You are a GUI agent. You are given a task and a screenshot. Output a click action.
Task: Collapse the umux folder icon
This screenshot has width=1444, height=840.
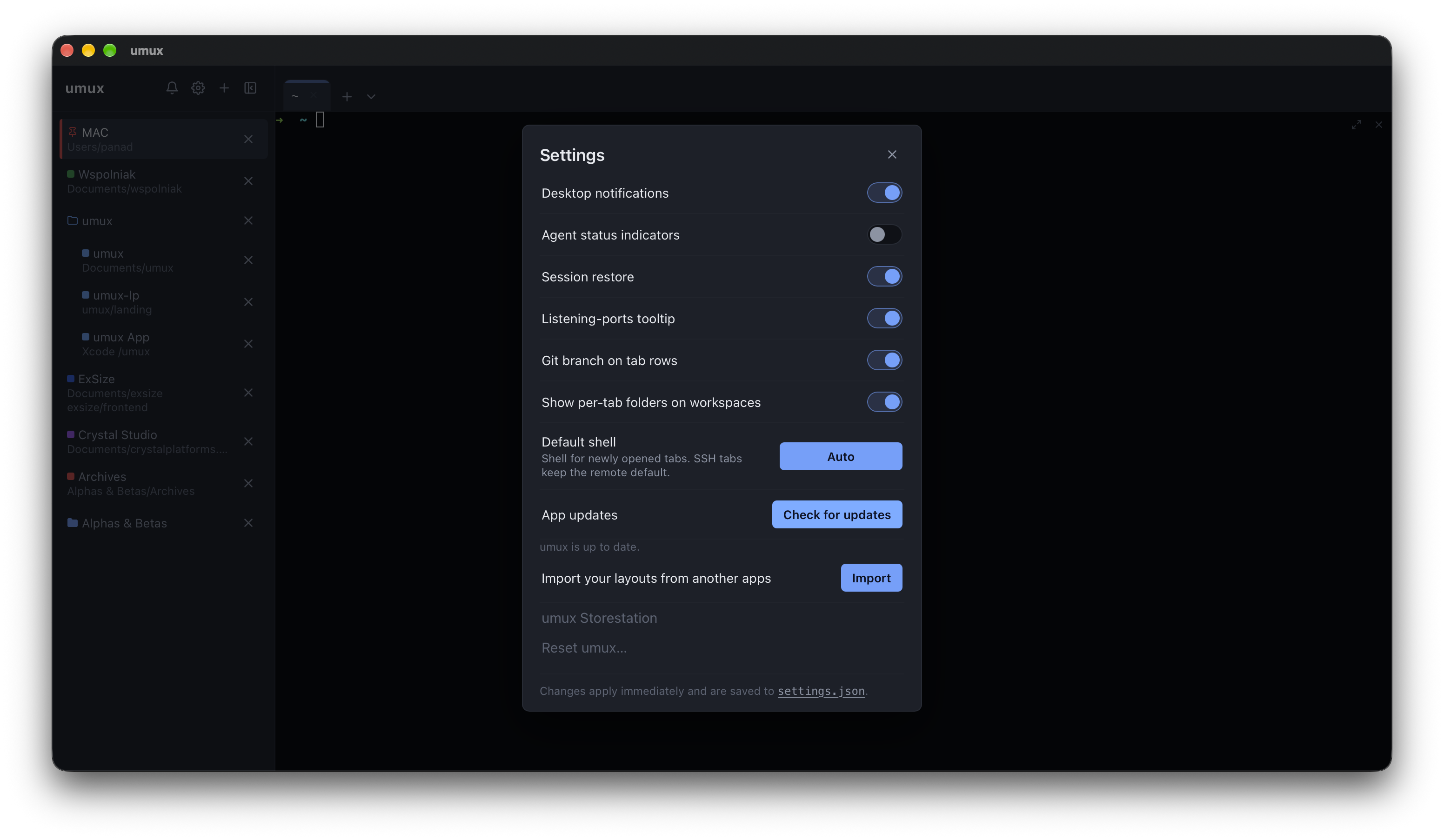[72, 220]
